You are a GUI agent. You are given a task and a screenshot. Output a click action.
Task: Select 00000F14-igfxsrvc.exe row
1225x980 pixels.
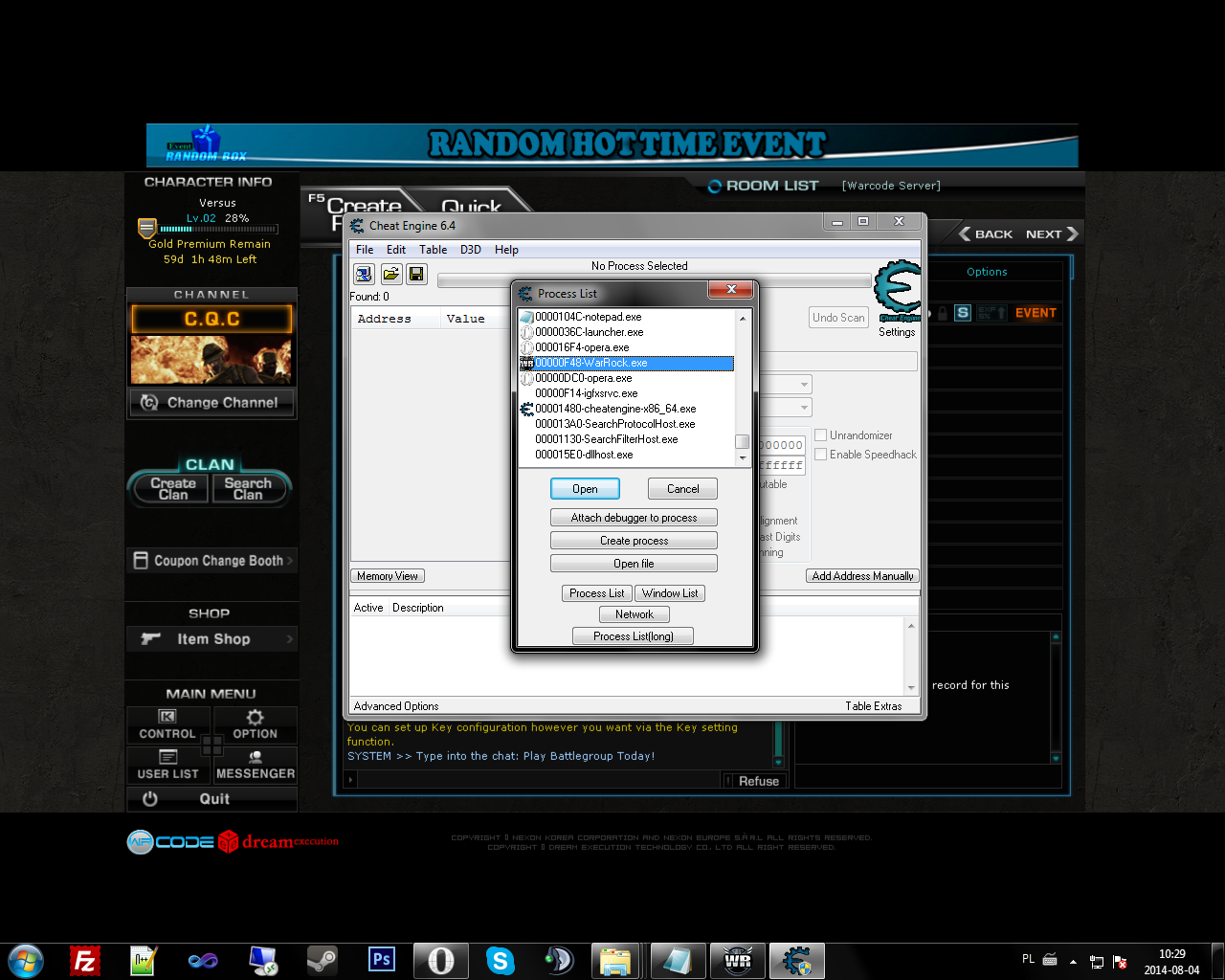626,393
